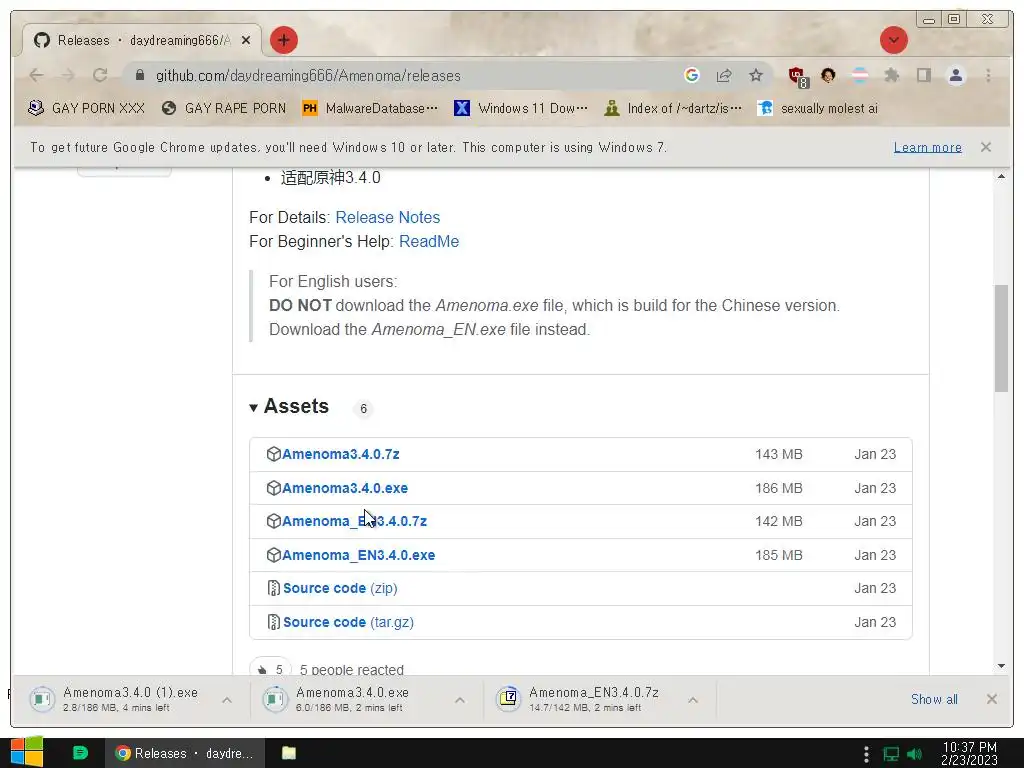
Task: Collapse the Assets section triangle
Action: click(x=253, y=408)
